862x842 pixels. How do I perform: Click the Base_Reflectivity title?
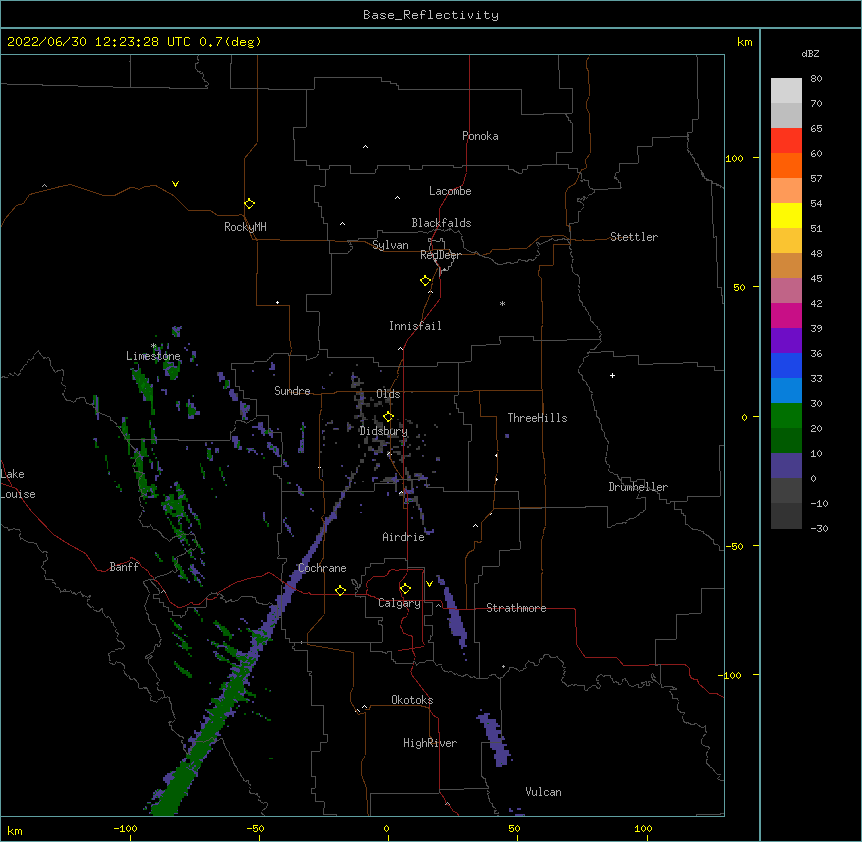point(431,15)
